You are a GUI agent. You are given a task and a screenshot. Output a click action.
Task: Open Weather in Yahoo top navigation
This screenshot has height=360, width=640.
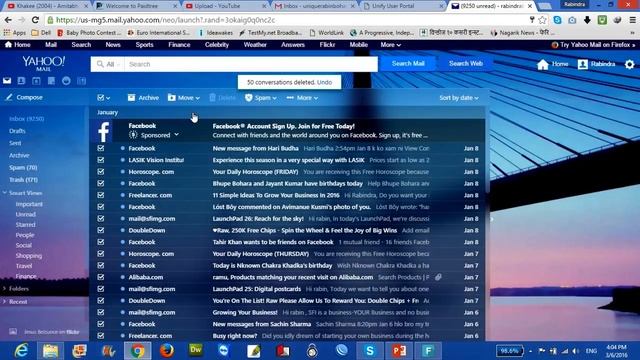click(x=255, y=45)
